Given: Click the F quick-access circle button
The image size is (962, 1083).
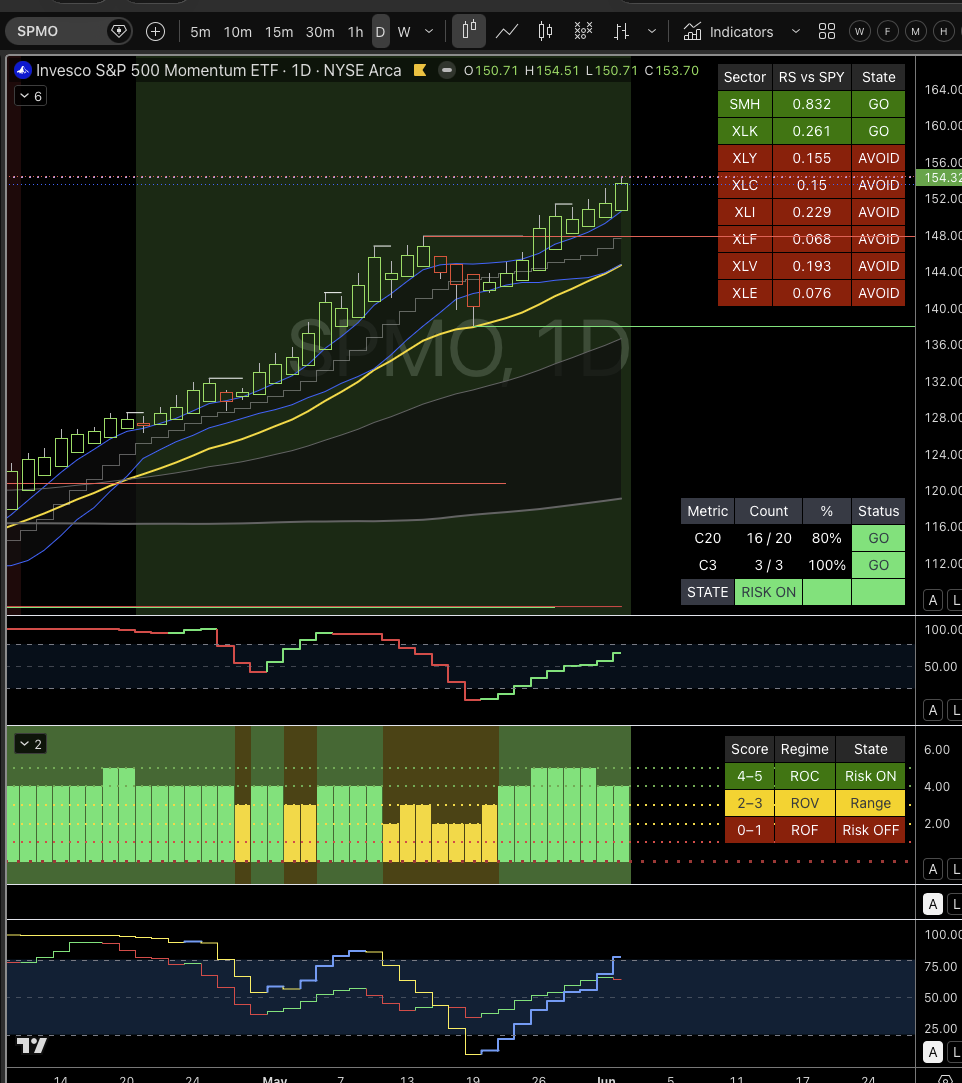Looking at the screenshot, I should 887,31.
